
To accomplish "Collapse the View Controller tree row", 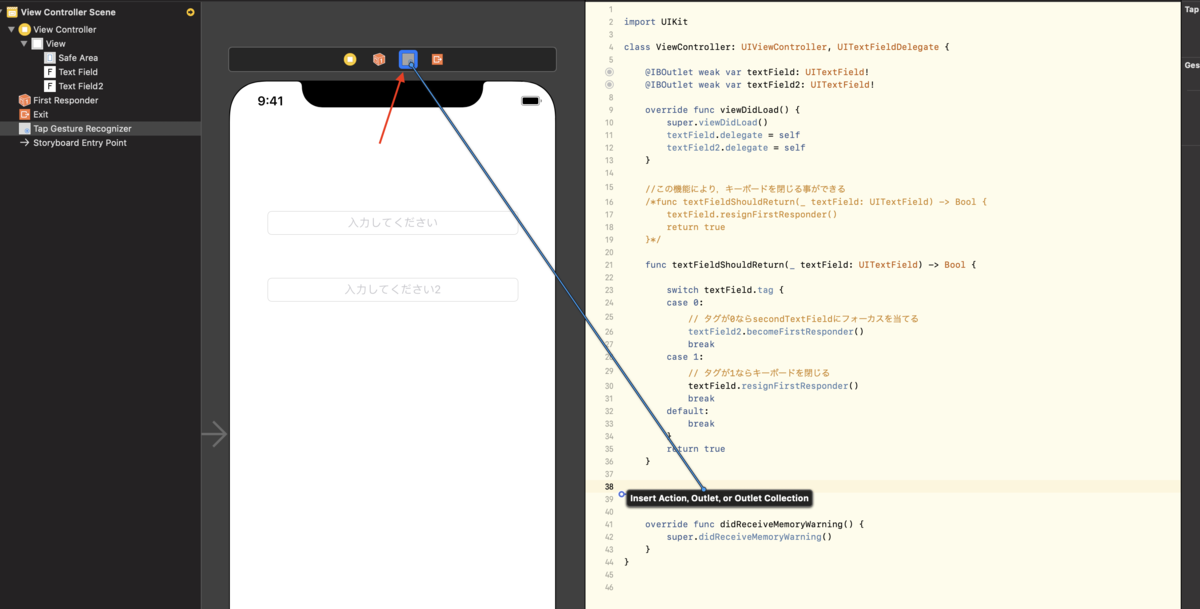I will pyautogui.click(x=11, y=30).
